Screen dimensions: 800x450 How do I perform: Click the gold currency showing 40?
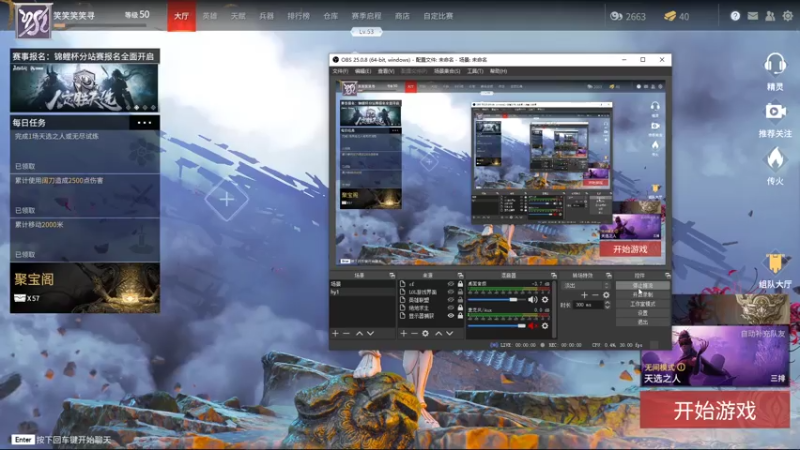677,16
